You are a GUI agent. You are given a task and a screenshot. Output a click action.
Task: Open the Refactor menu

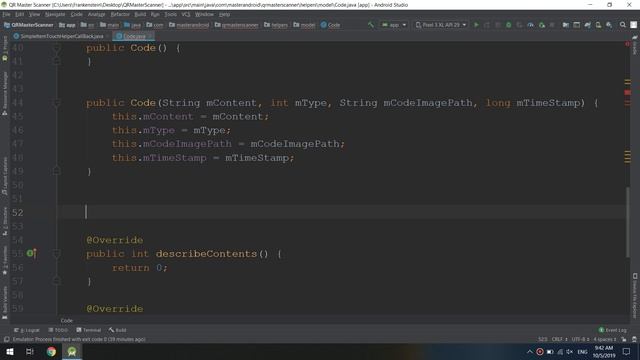(x=120, y=14)
